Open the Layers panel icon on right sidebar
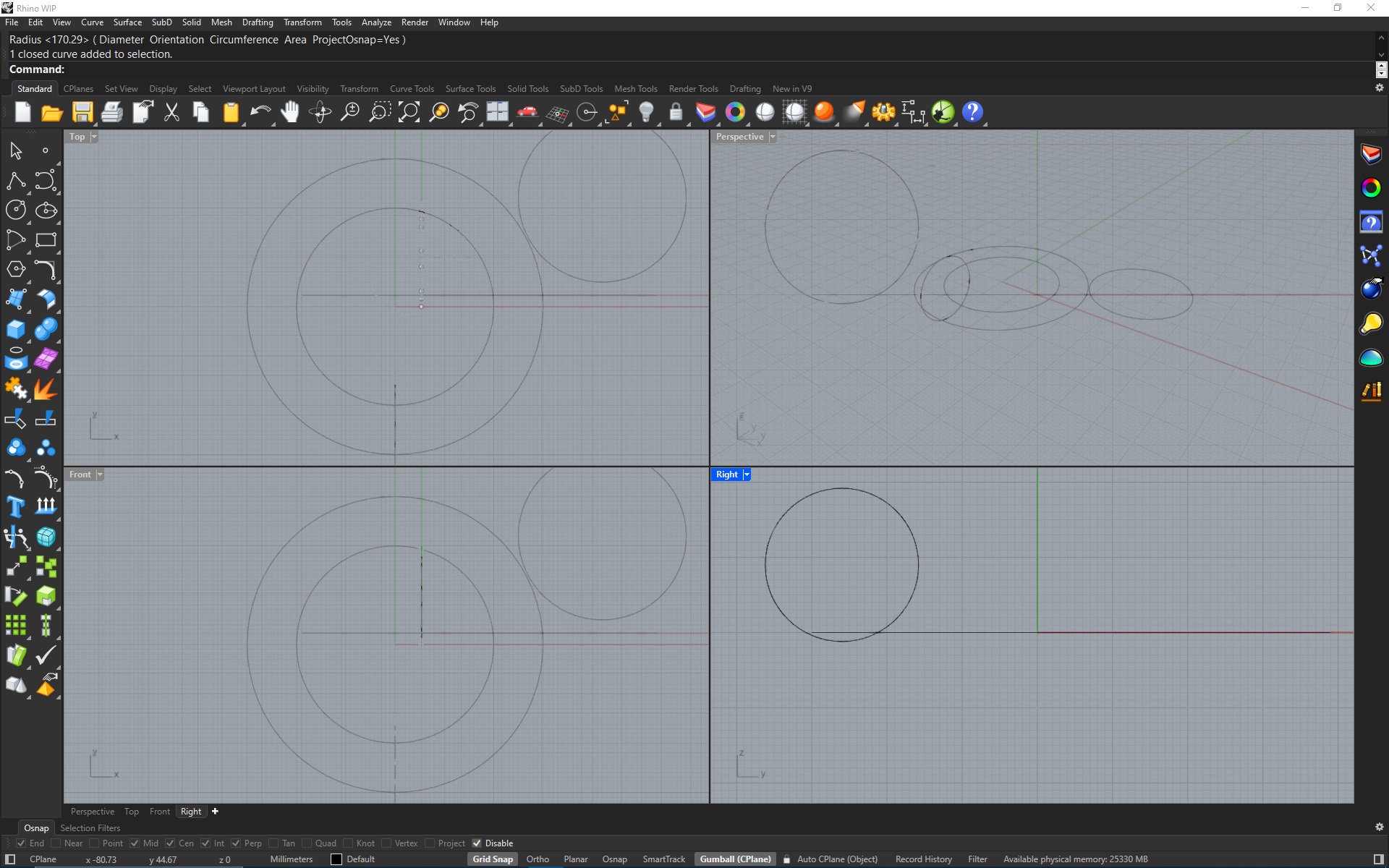This screenshot has height=868, width=1389. 1371,154
